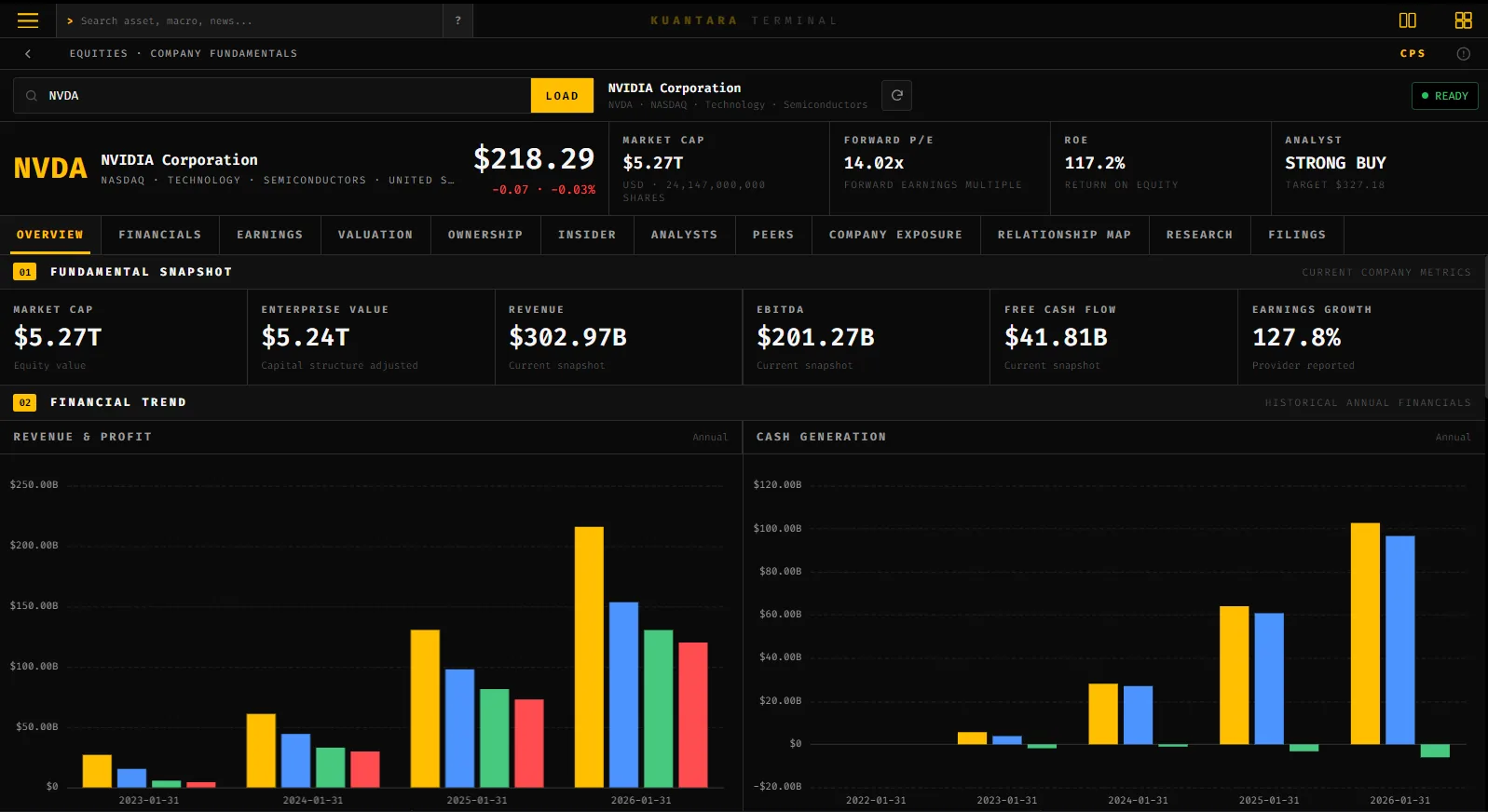Image resolution: width=1488 pixels, height=812 pixels.
Task: Click the yellow 2024-01-31 cash generation bar
Action: (x=1103, y=713)
